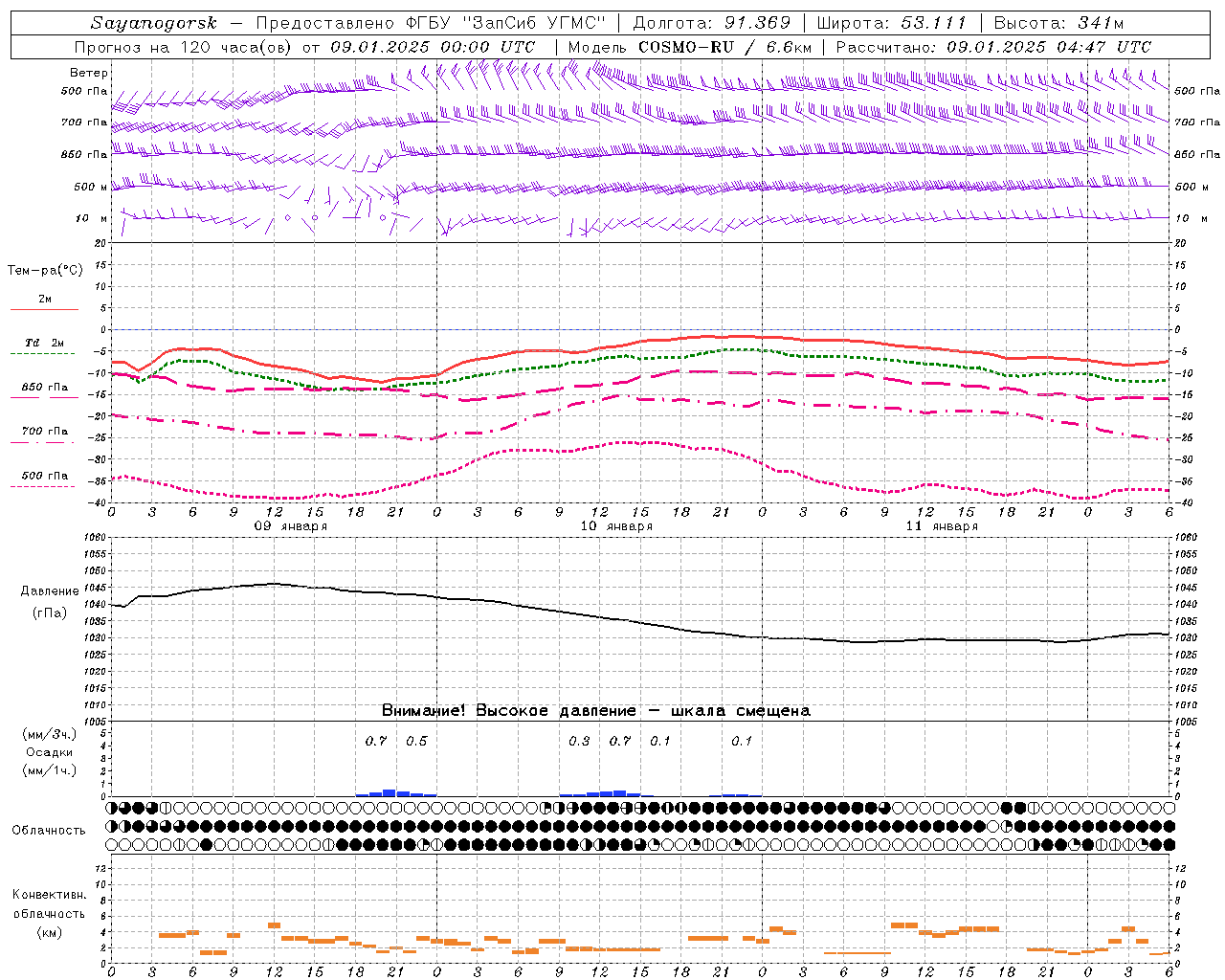This screenshot has height=980, width=1225.
Task: Click the '500 гПа' temperature legend label
Action: coord(45,476)
